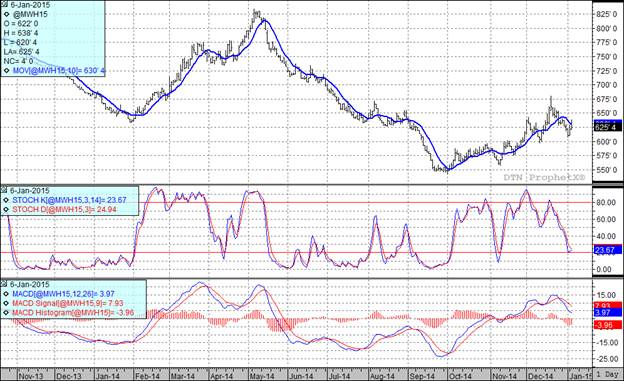Click the Jan-15 date axis label
Viewport: 624px width, 381px height.
[x=580, y=376]
